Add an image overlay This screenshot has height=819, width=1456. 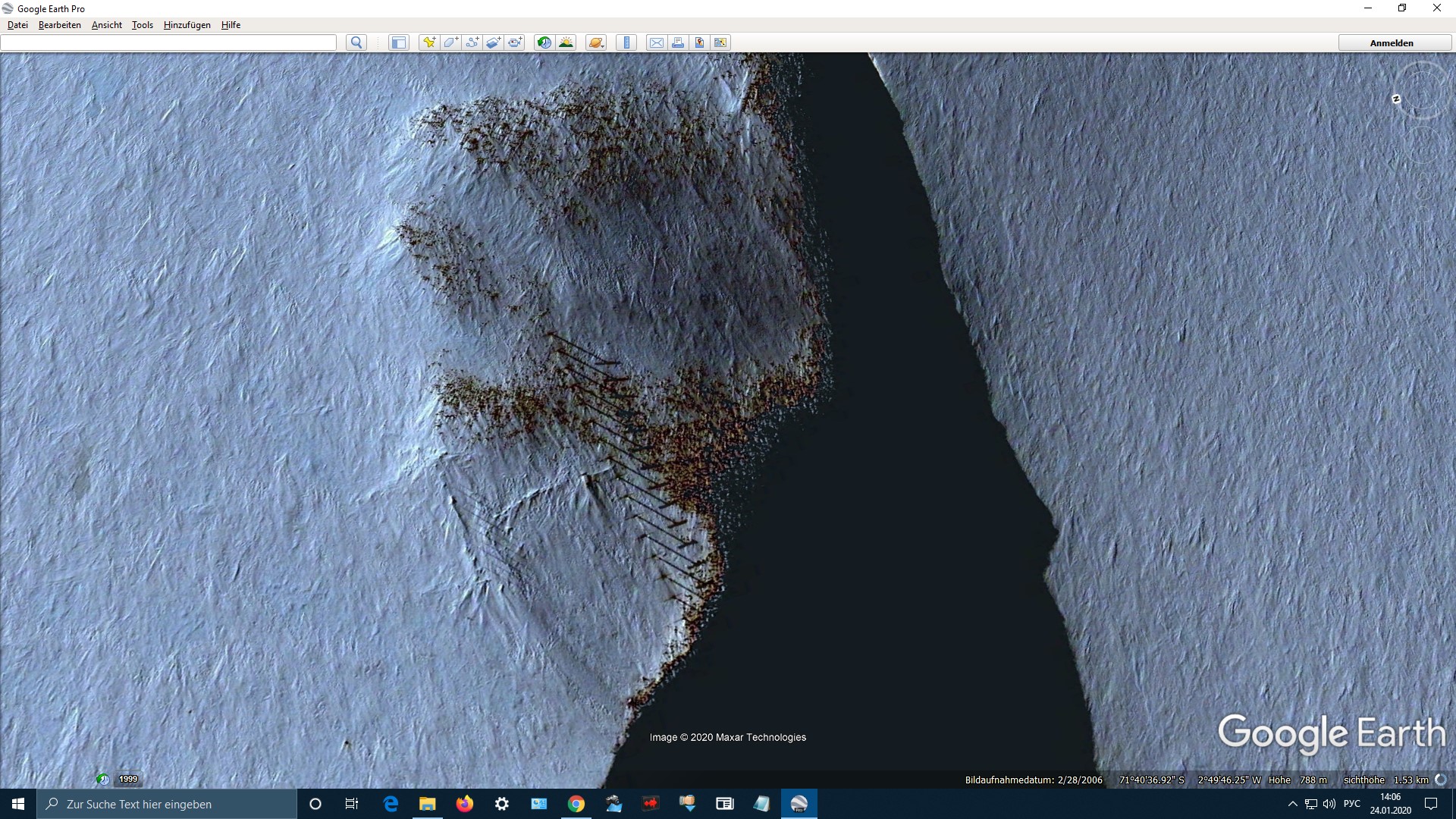tap(493, 42)
